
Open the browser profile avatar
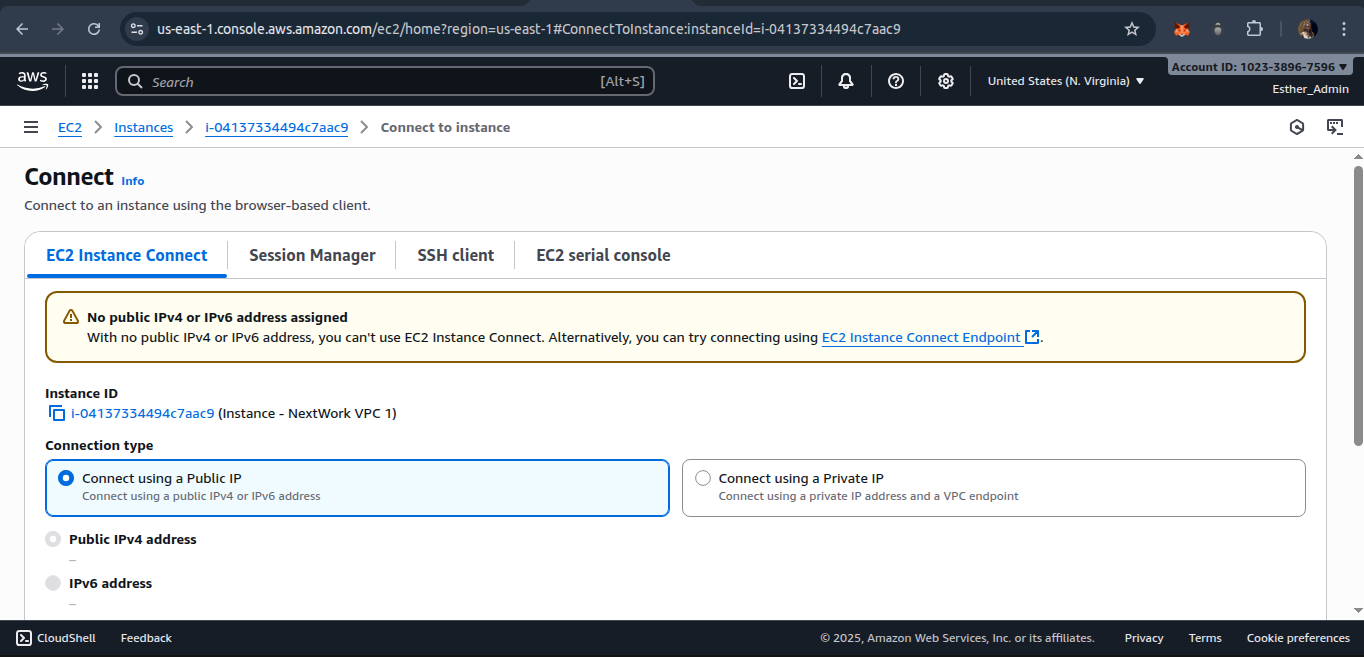1307,29
